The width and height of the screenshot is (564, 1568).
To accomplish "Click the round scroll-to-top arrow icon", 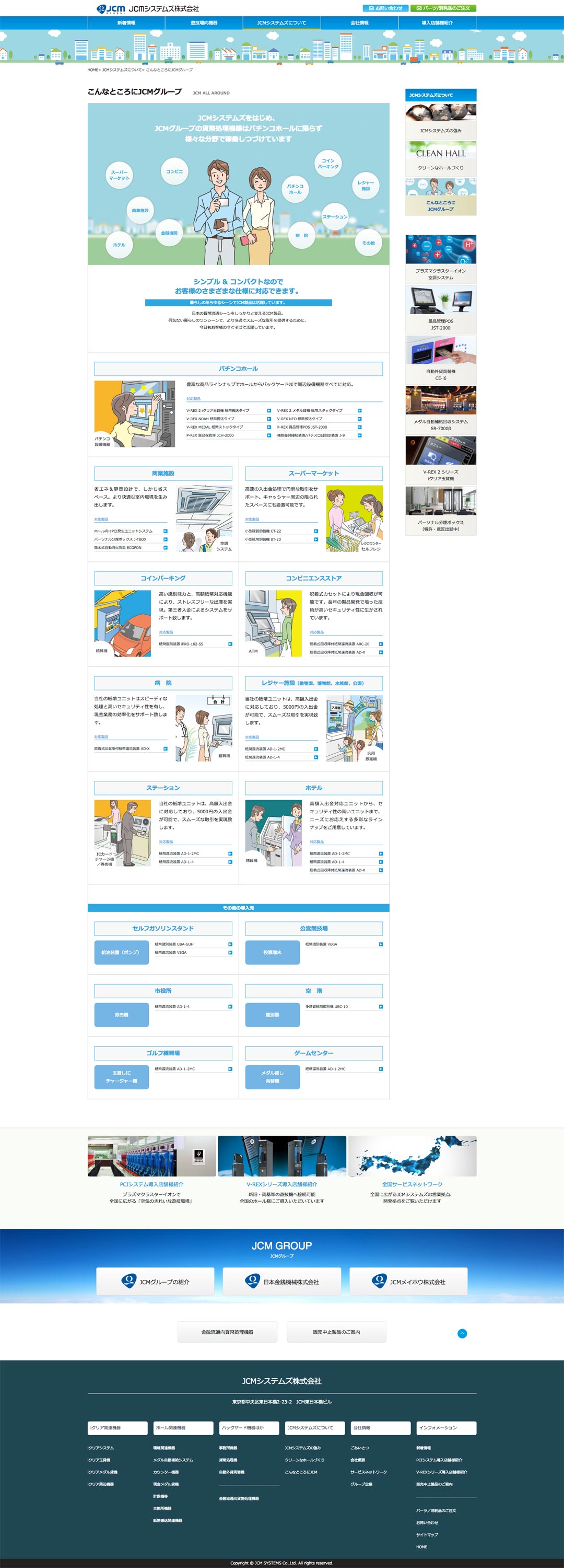I will 462,1334.
